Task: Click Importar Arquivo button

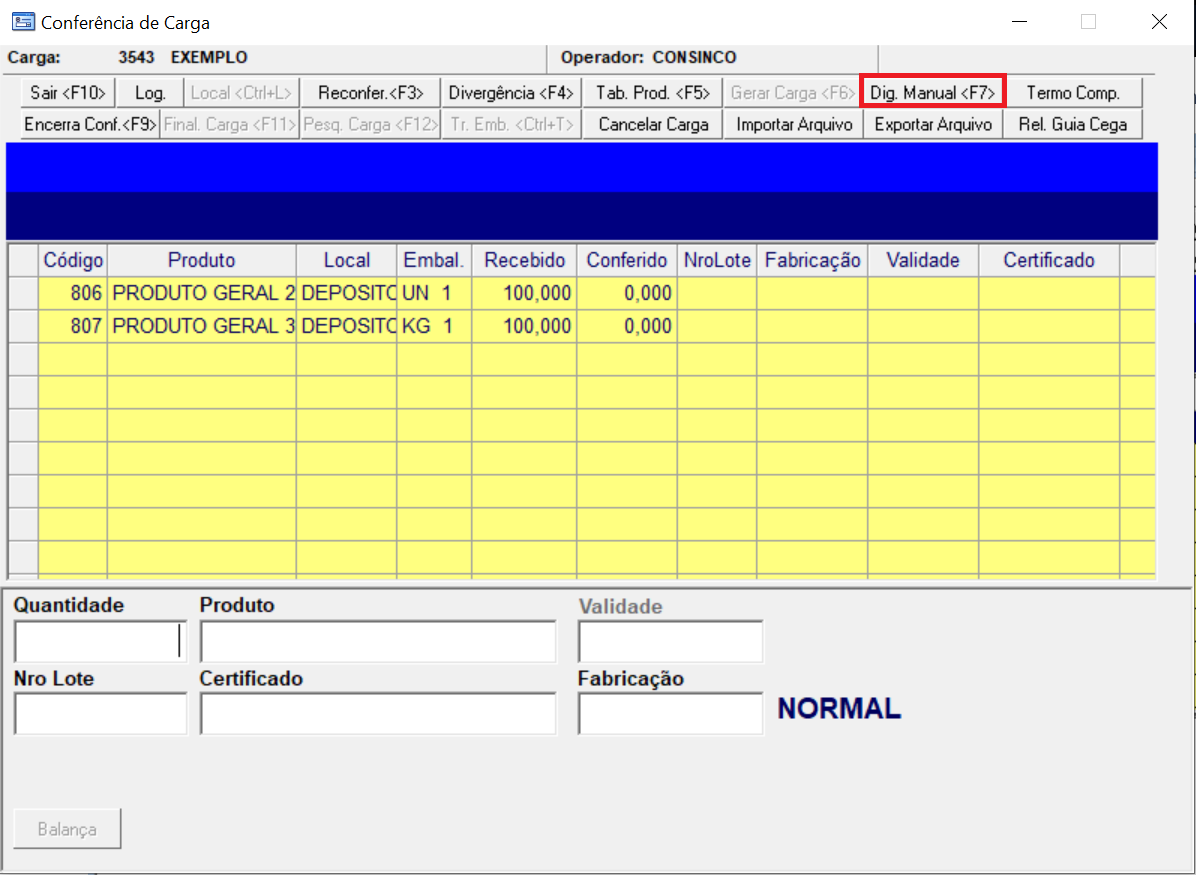Action: click(794, 124)
